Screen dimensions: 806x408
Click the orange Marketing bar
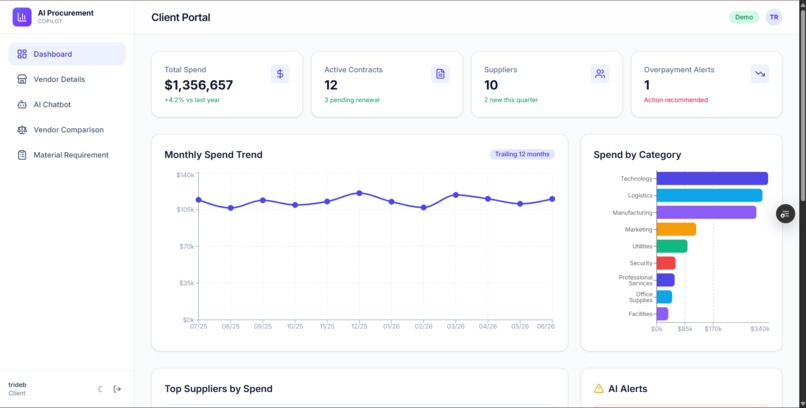click(676, 229)
